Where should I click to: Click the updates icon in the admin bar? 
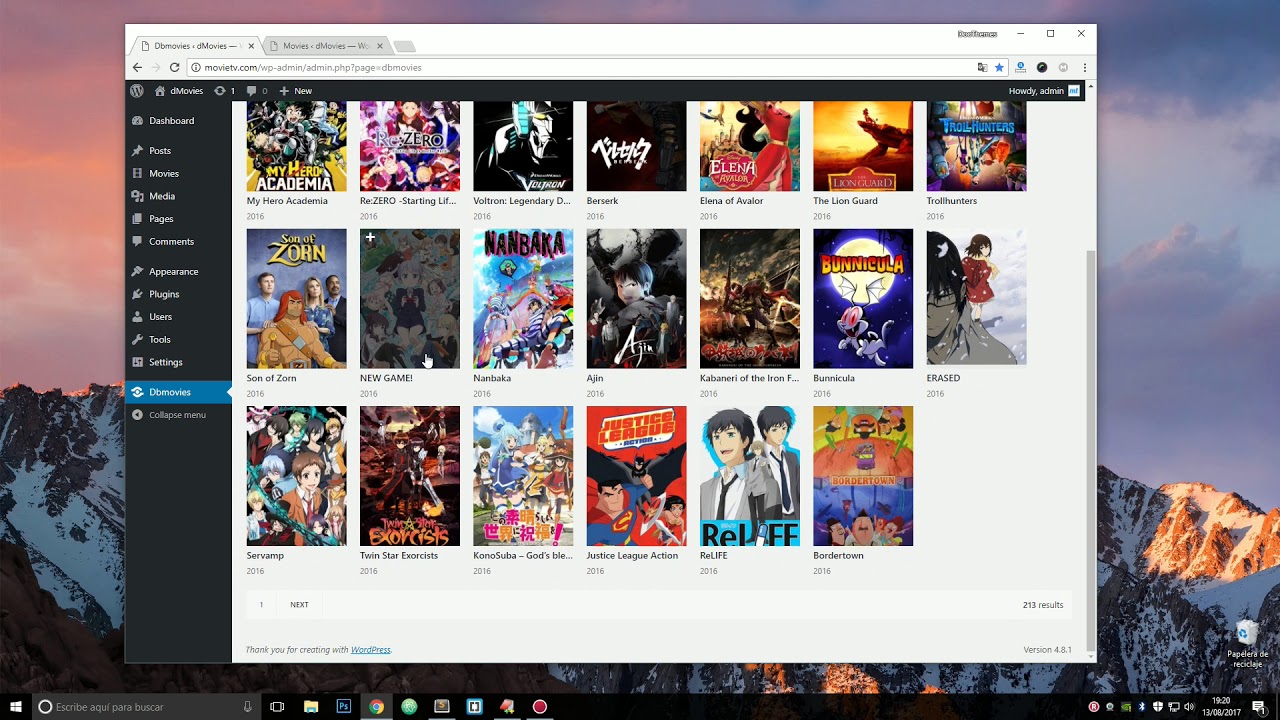tap(222, 90)
